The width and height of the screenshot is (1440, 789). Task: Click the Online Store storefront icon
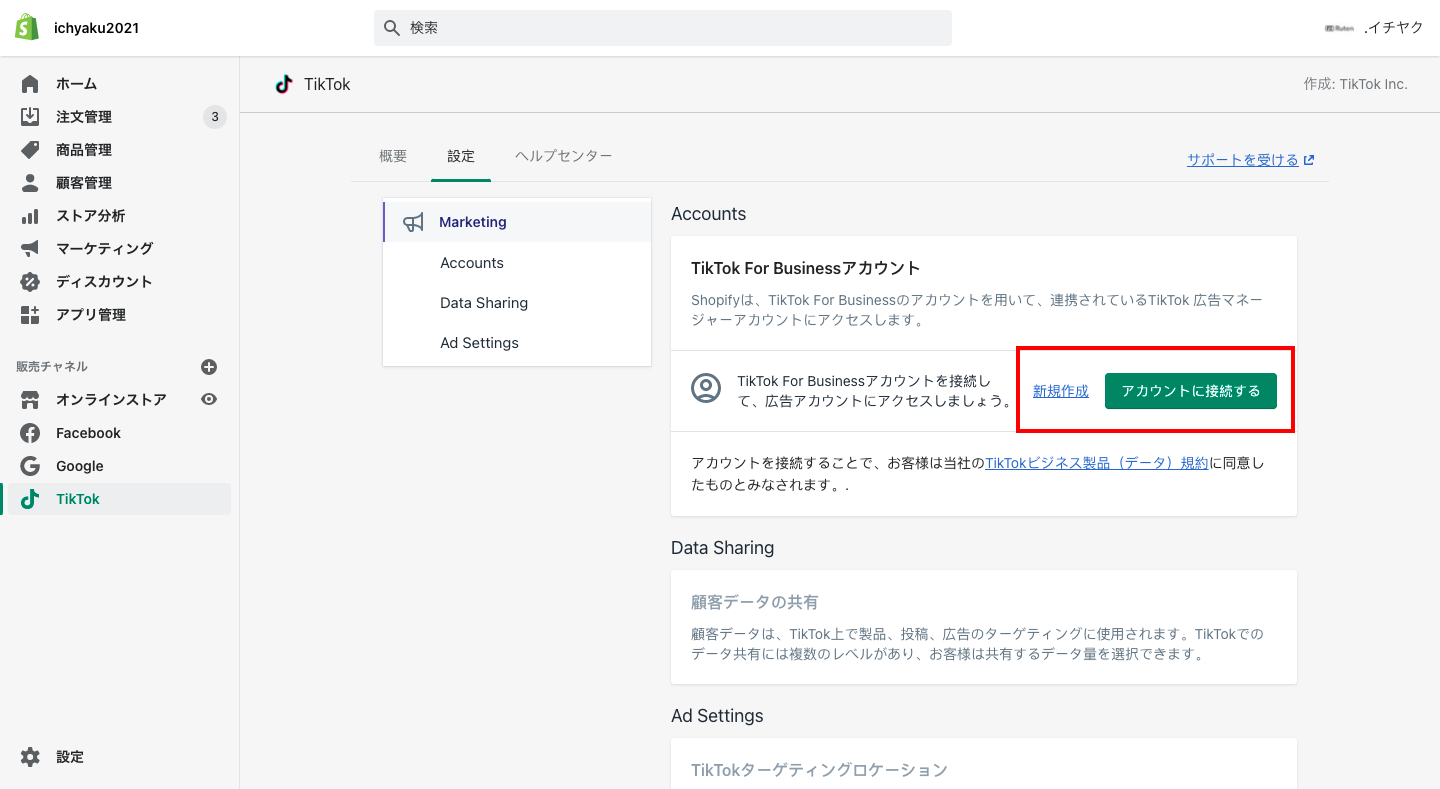(x=30, y=400)
